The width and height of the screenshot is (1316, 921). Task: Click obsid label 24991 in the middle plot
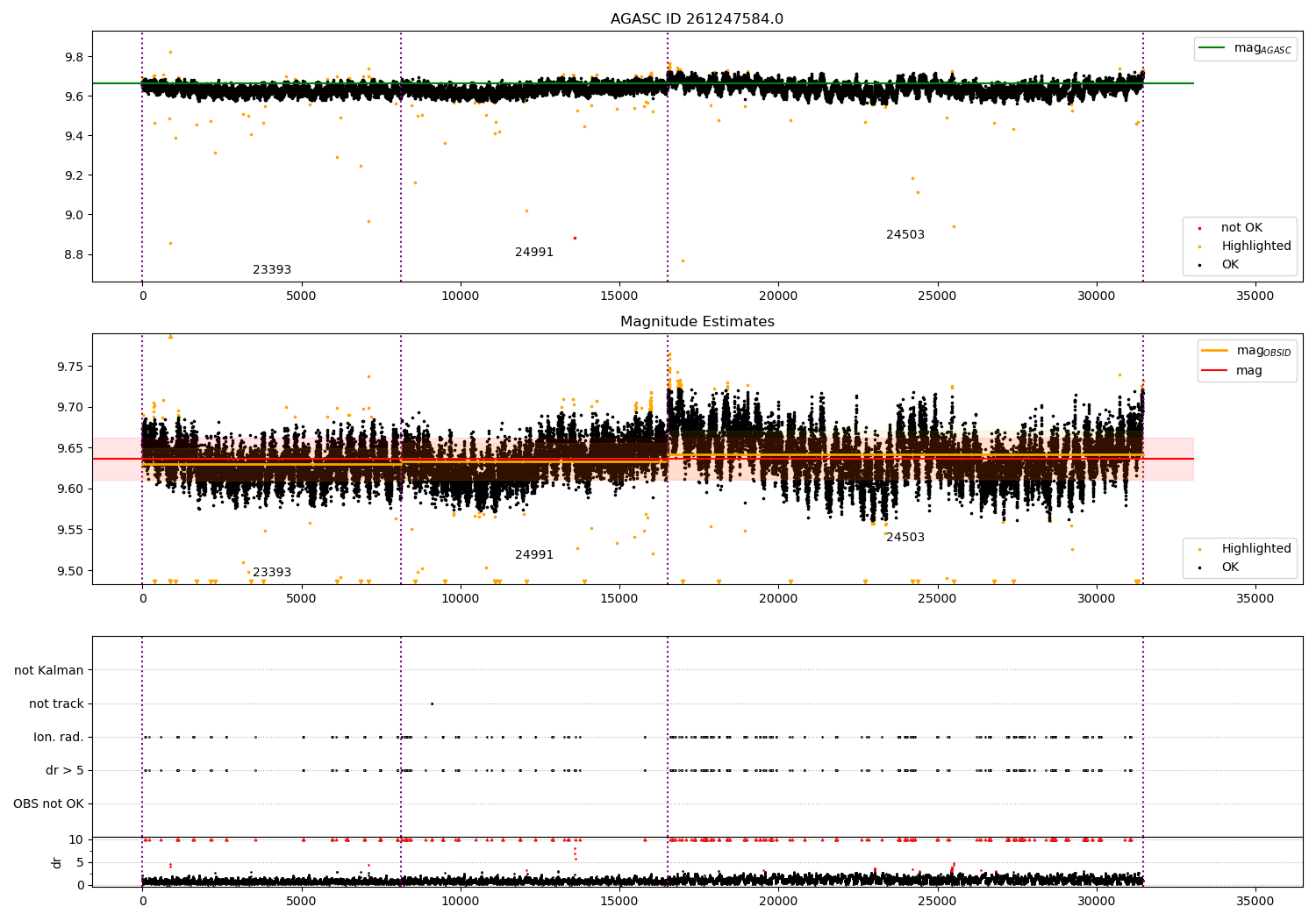tap(534, 555)
